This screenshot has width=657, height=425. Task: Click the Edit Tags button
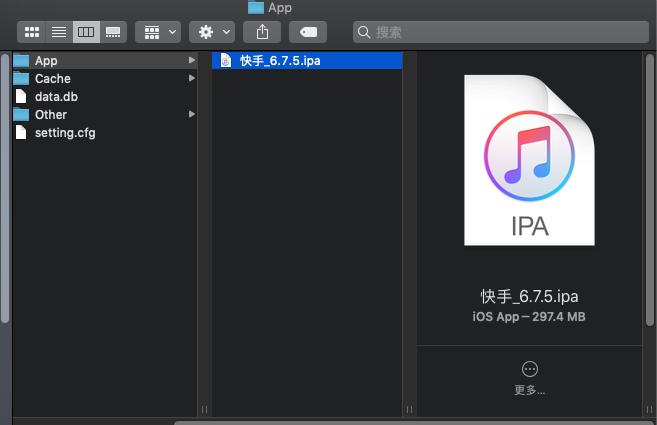(308, 32)
